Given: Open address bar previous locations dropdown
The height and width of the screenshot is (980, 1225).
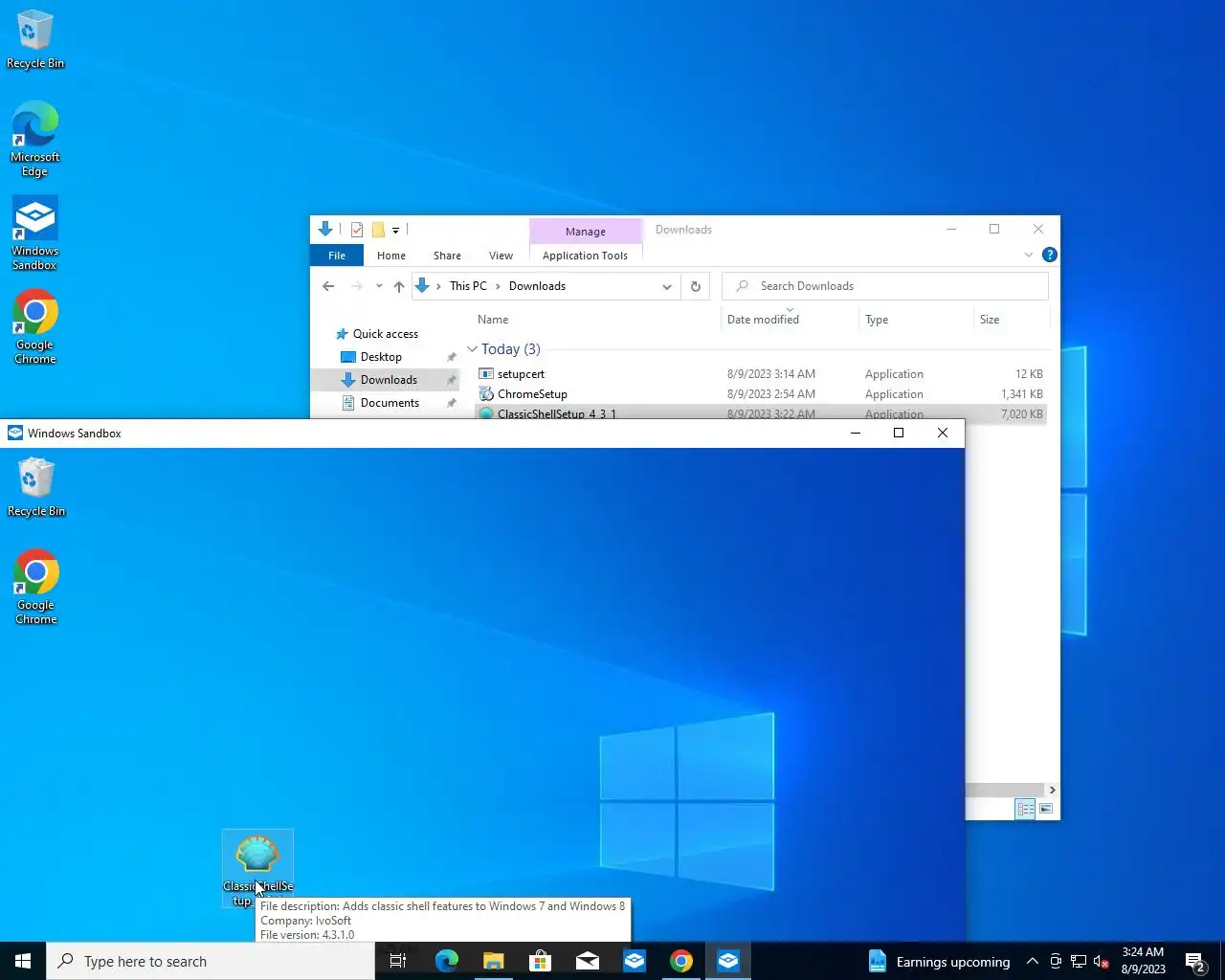Looking at the screenshot, I should click(x=667, y=286).
